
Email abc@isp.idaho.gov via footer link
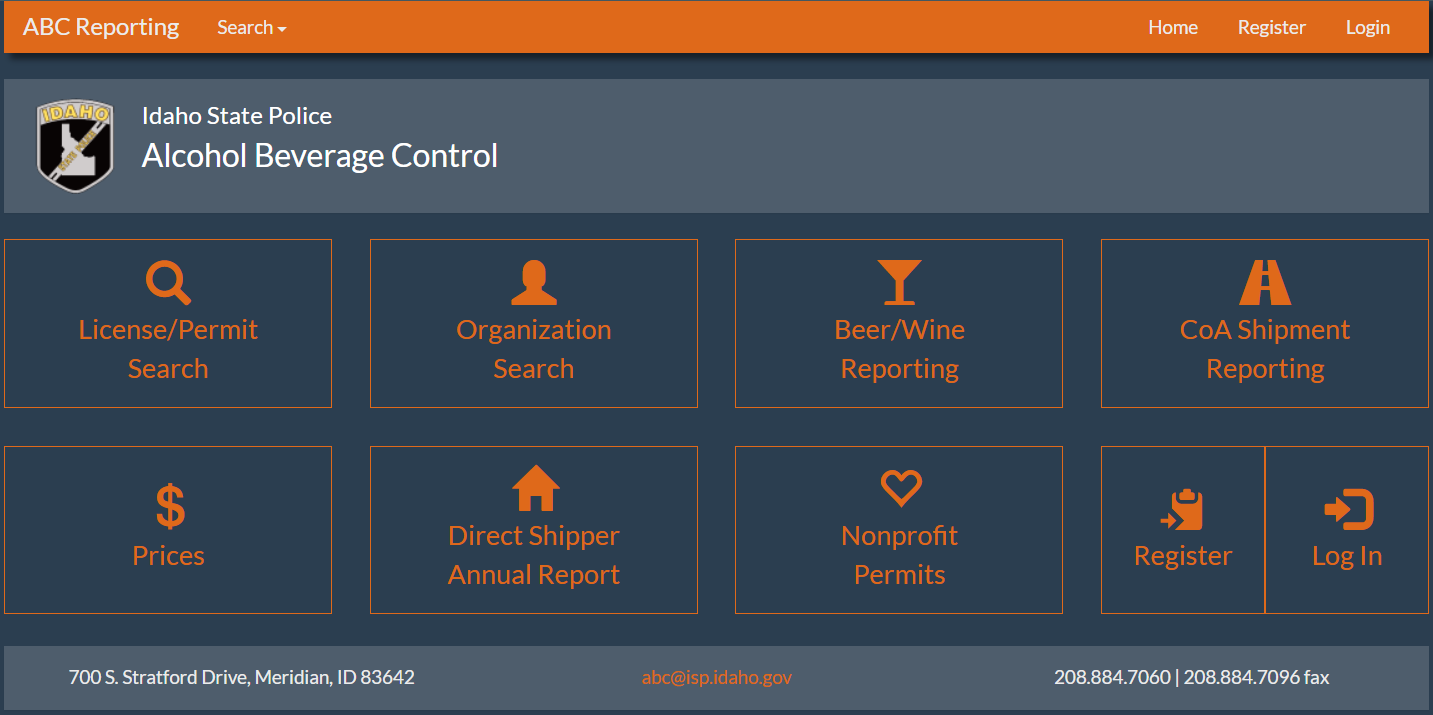point(716,677)
